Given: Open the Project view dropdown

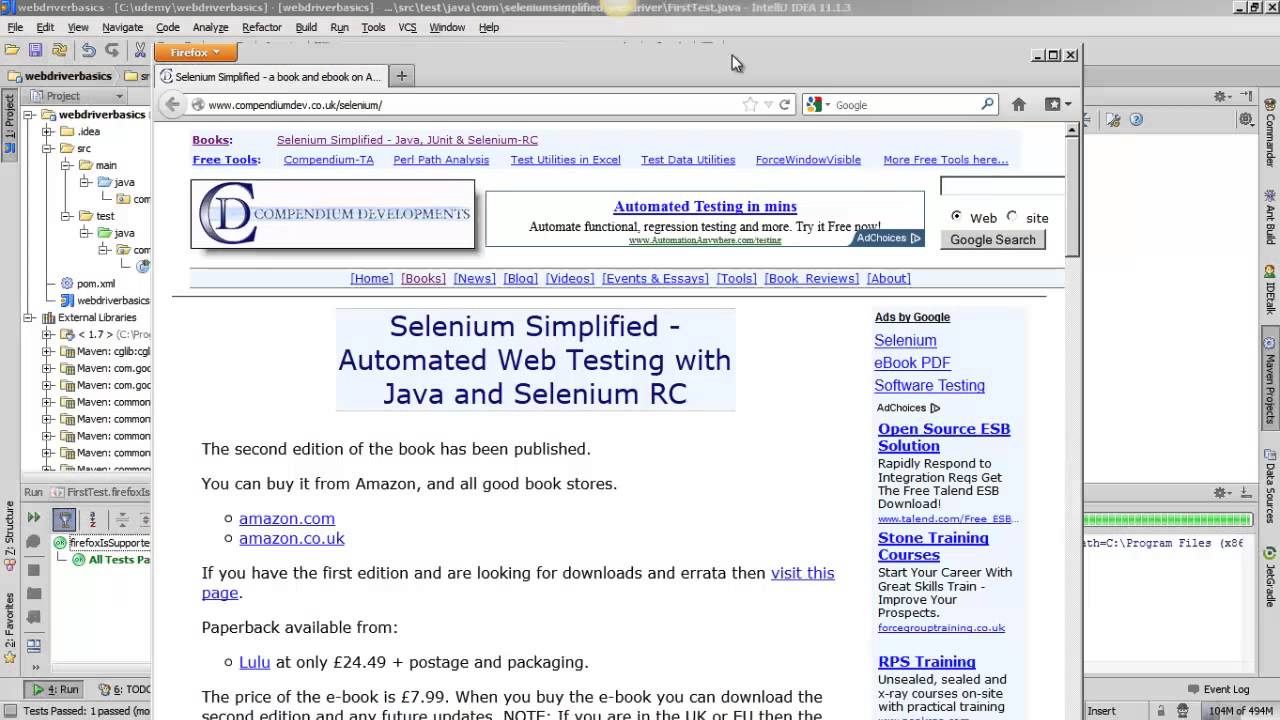Looking at the screenshot, I should click(75, 96).
